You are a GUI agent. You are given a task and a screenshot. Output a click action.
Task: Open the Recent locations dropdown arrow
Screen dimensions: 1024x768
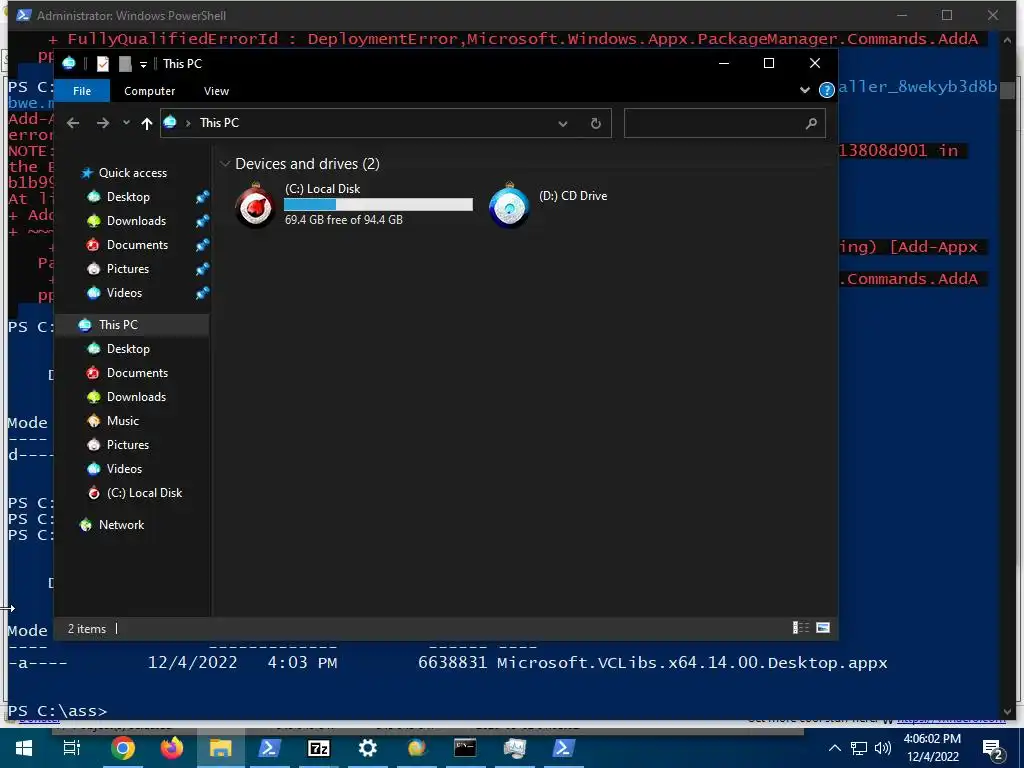click(126, 123)
